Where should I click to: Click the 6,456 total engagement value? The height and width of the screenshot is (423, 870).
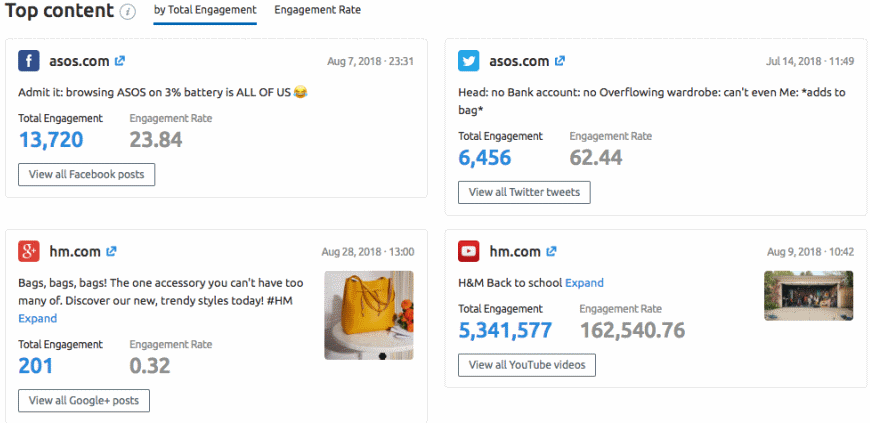pyautogui.click(x=484, y=157)
